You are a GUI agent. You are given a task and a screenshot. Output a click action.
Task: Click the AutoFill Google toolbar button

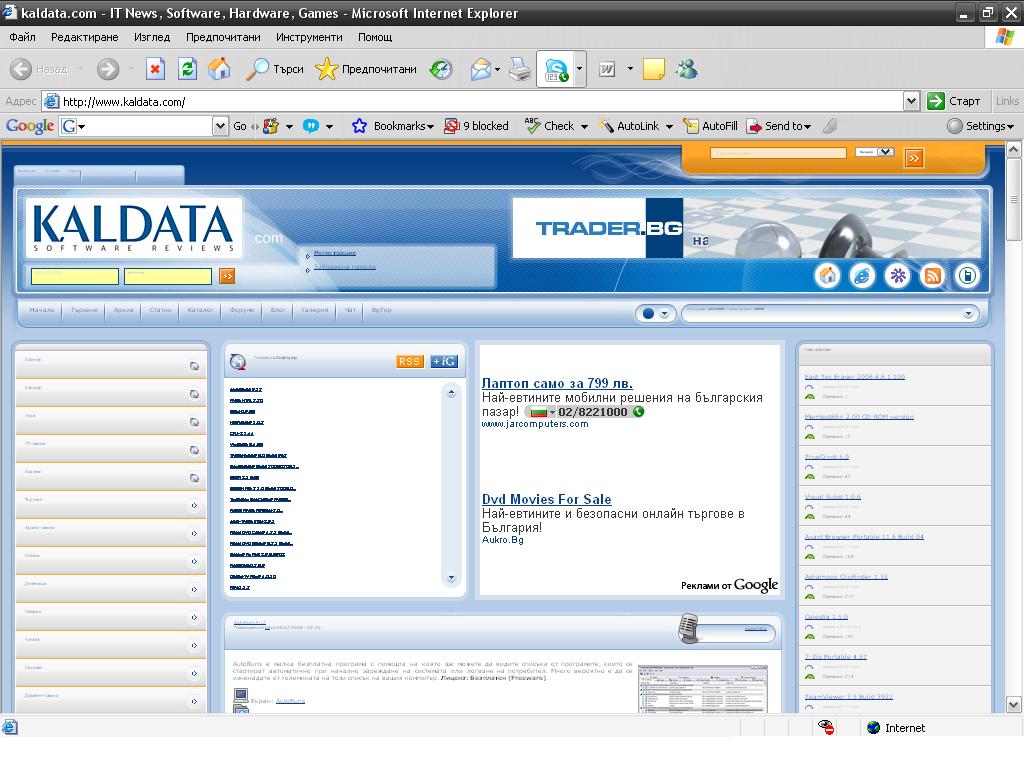point(711,126)
